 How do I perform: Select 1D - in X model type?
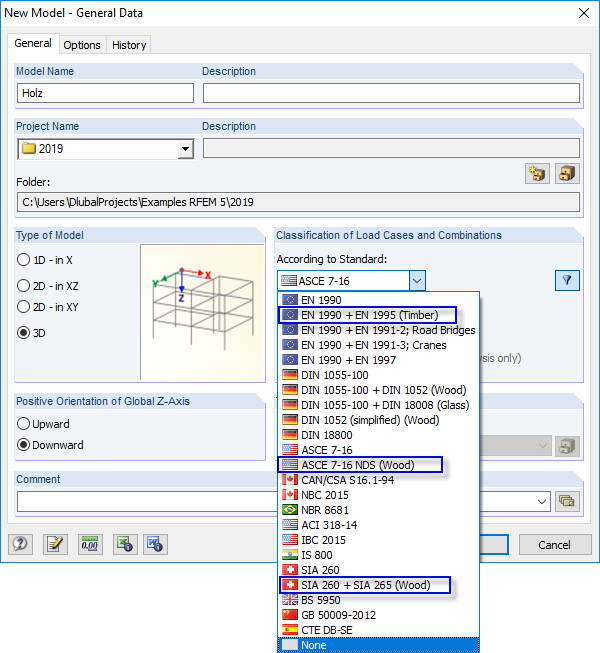pyautogui.click(x=45, y=260)
